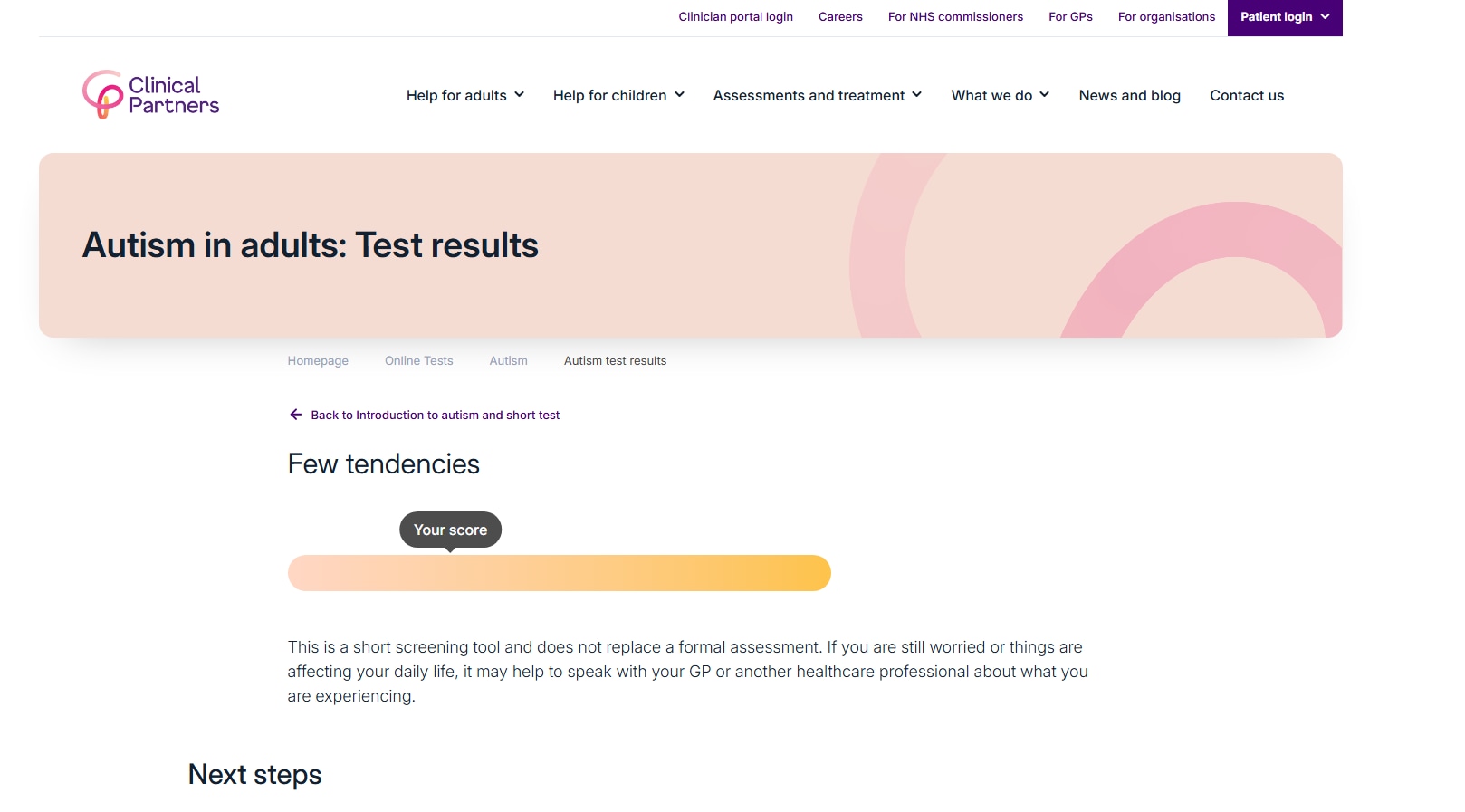The width and height of the screenshot is (1465, 812).
Task: Click the back arrow icon
Action: (x=295, y=415)
